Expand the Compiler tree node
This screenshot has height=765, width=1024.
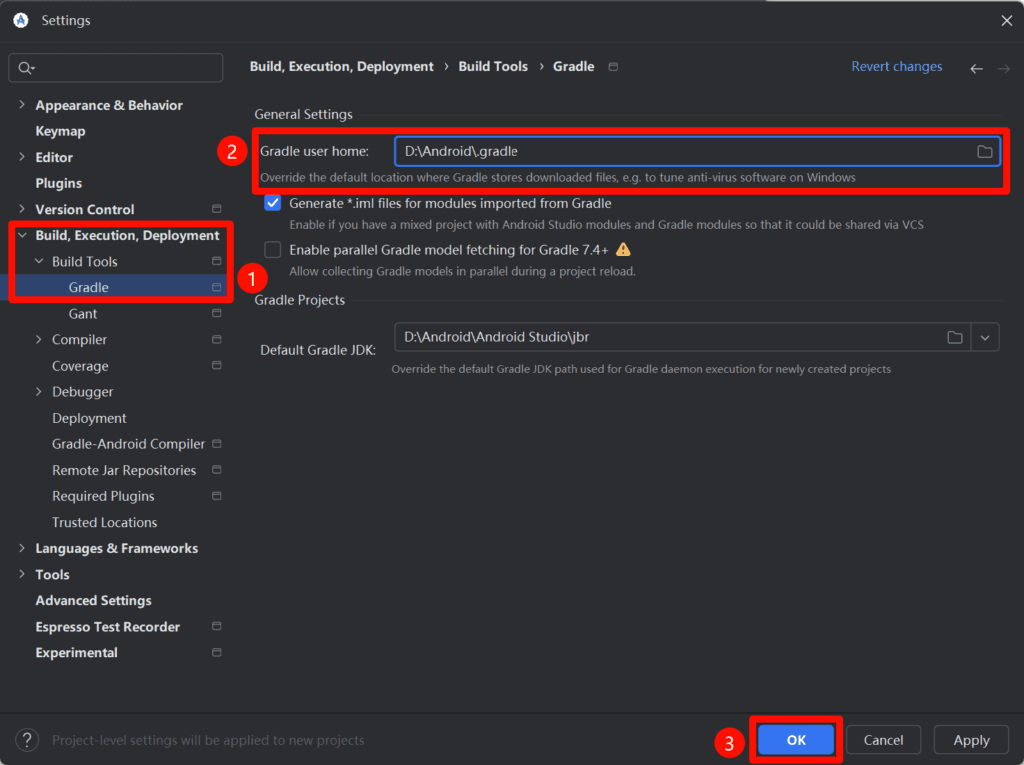(39, 340)
